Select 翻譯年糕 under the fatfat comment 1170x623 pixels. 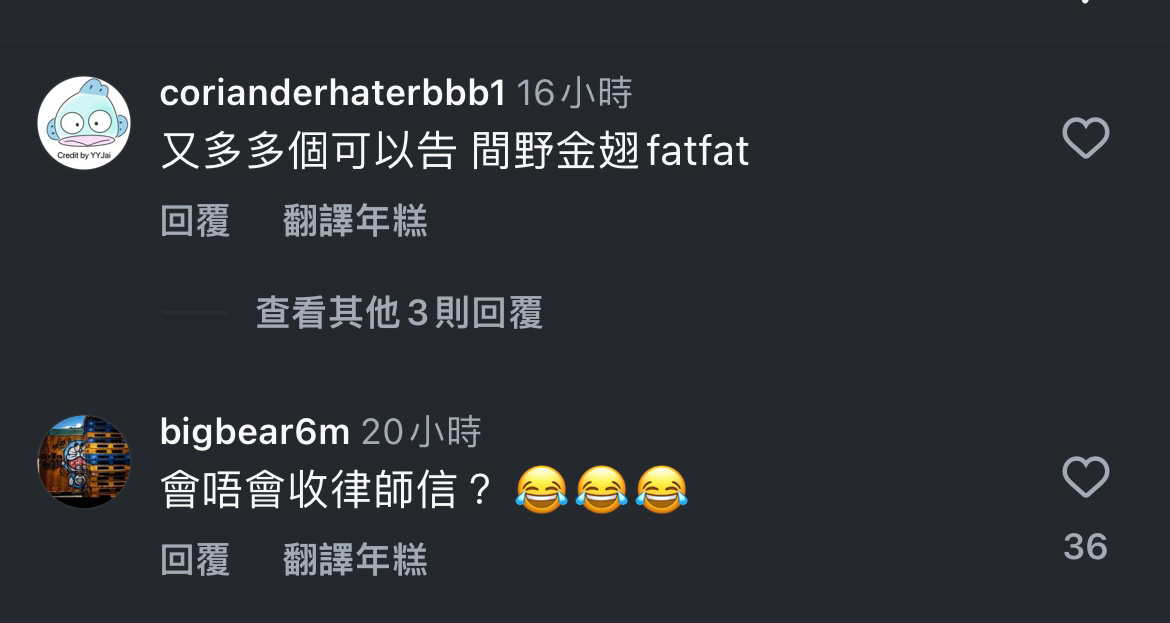(x=355, y=221)
